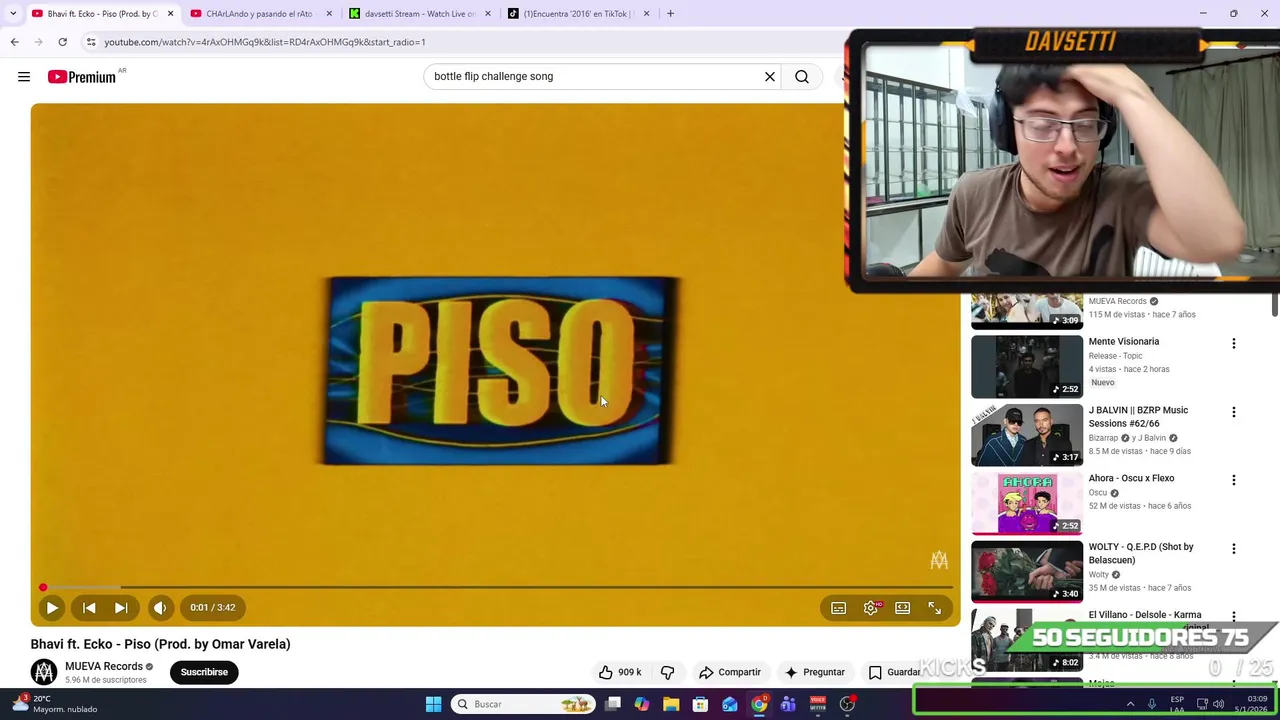Open Ahora - Oscu x Flexo video title

pos(1131,478)
